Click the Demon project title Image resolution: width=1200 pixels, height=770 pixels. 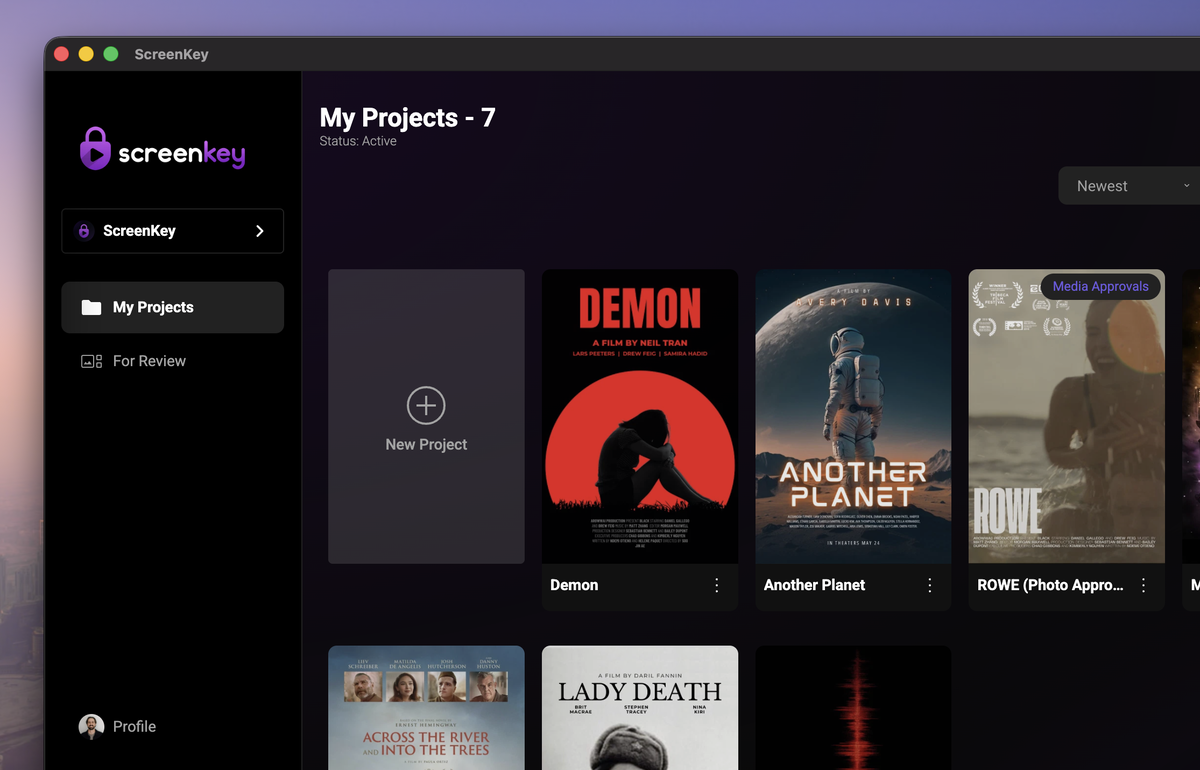coord(574,585)
